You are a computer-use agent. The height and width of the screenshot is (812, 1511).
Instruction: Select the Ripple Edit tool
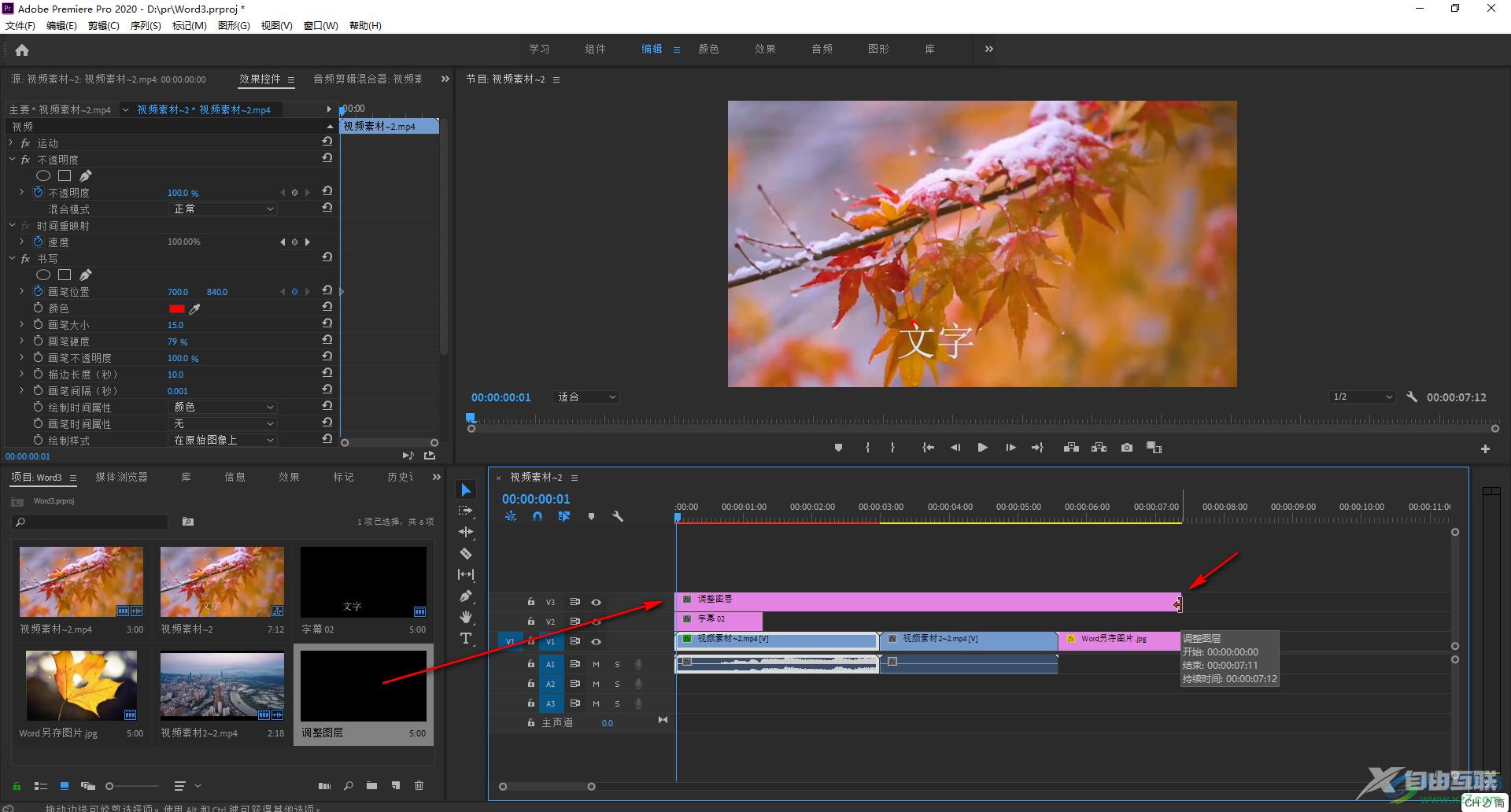tap(466, 532)
